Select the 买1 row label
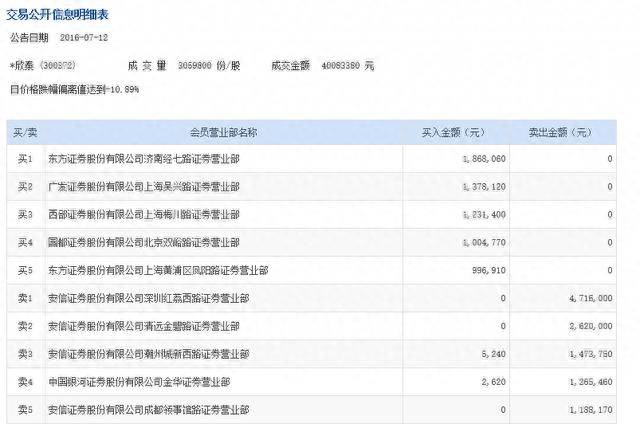Screen dimensions: 640x424 [25, 159]
